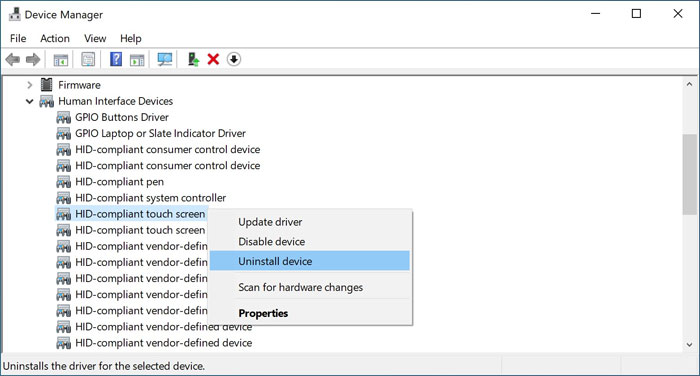
Task: Click the vertical scrollbar thumb
Action: click(689, 175)
